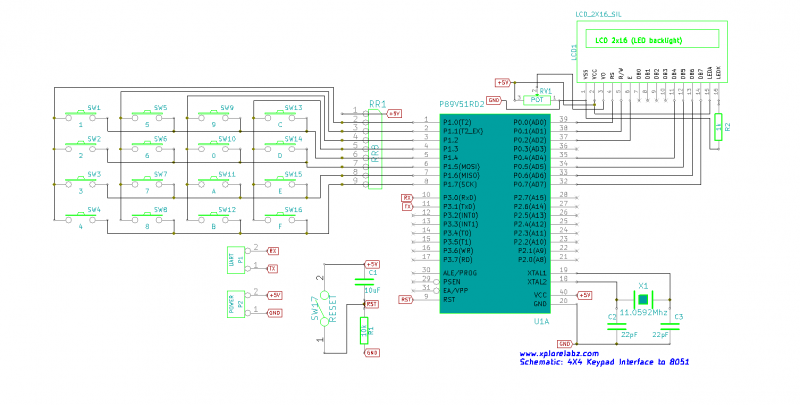
Task: Click the RR1 resistor network component
Action: [x=374, y=148]
